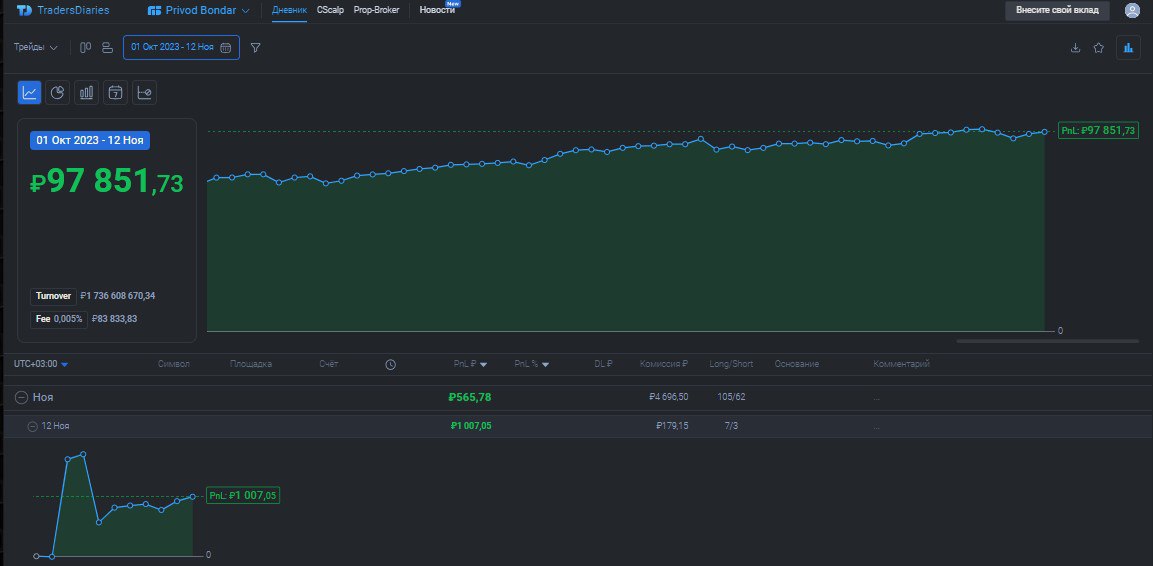Open the filter funnel icon
The height and width of the screenshot is (566, 1153).
point(255,47)
